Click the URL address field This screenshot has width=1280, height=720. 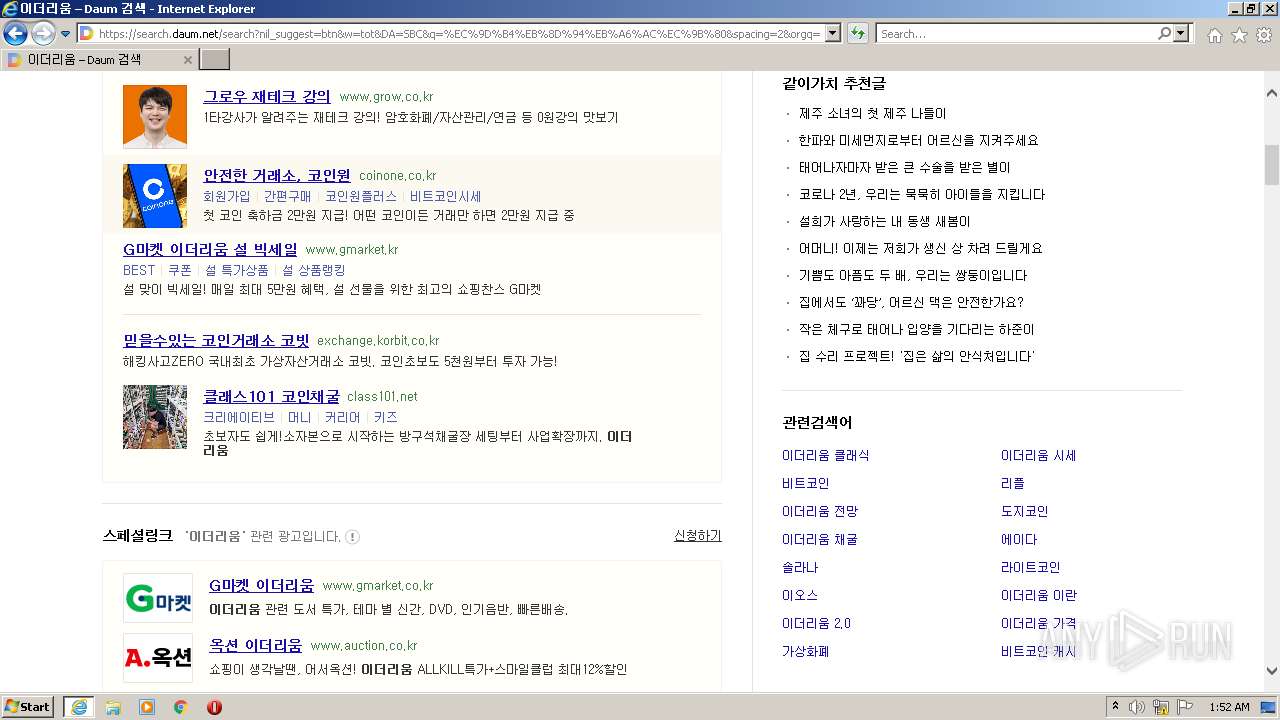pyautogui.click(x=459, y=34)
